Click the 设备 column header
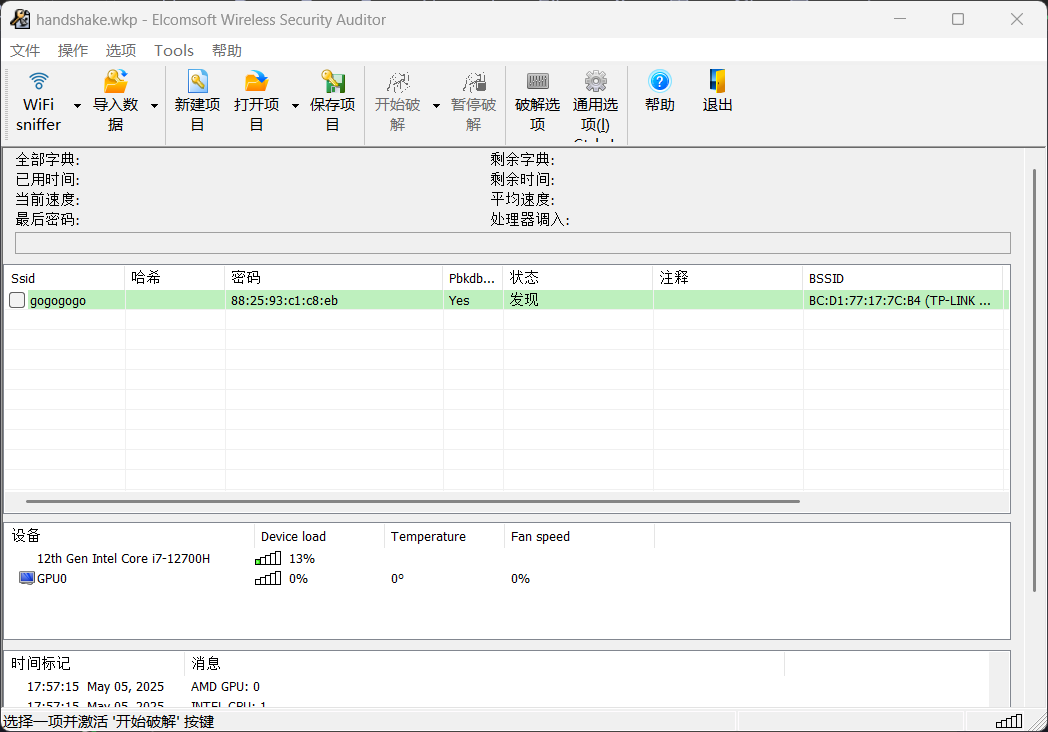 129,536
